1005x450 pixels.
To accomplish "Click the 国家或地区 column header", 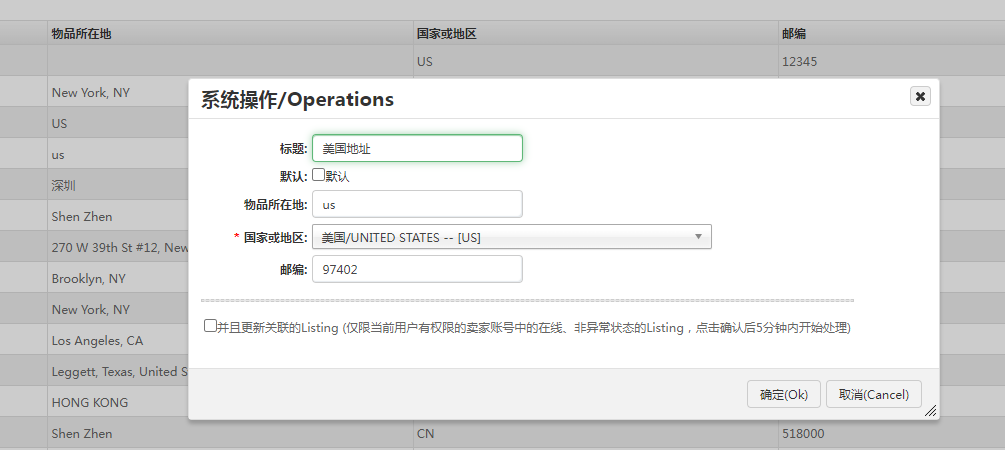I will (x=446, y=33).
